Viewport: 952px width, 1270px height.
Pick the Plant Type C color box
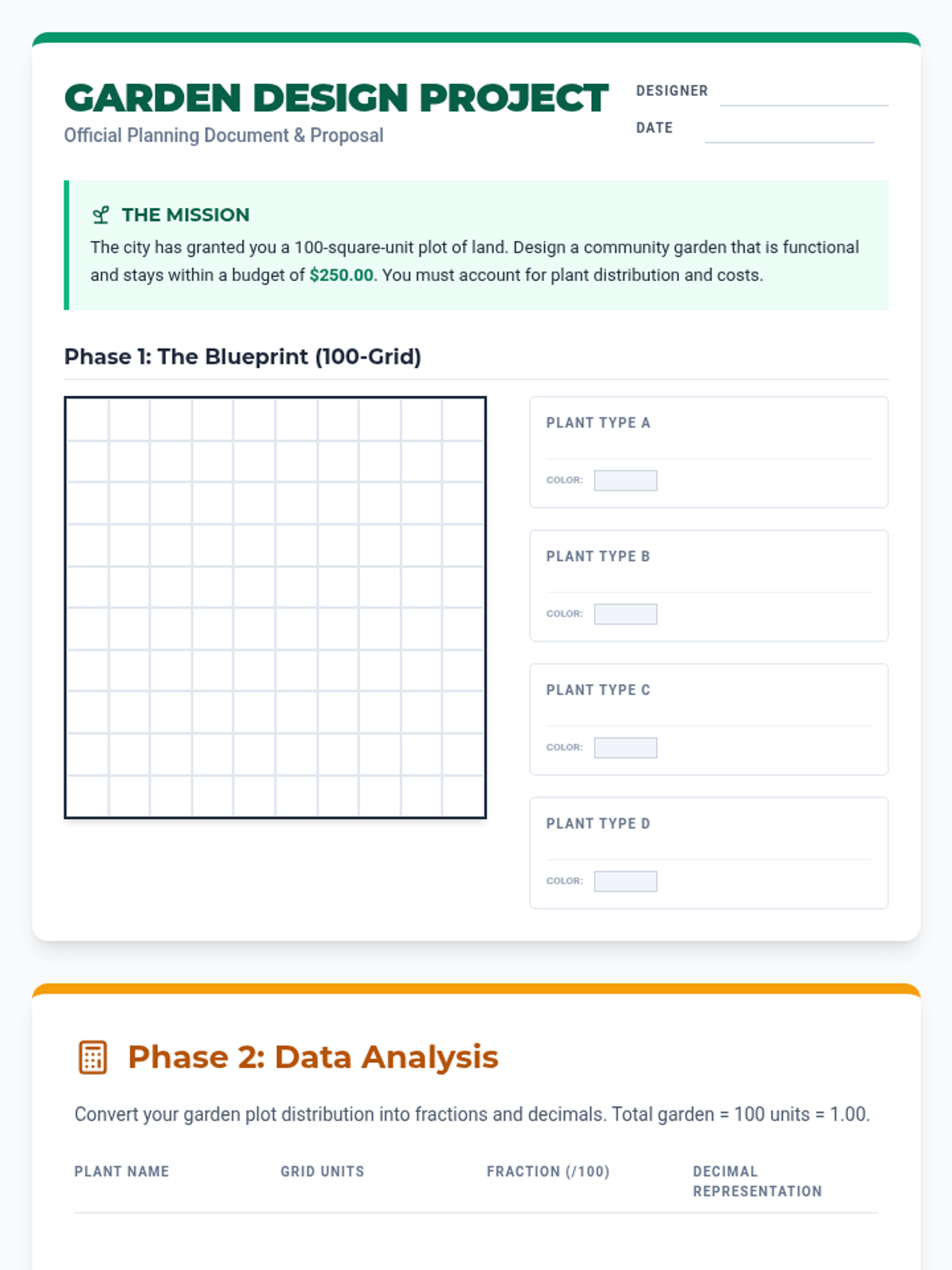(x=625, y=747)
